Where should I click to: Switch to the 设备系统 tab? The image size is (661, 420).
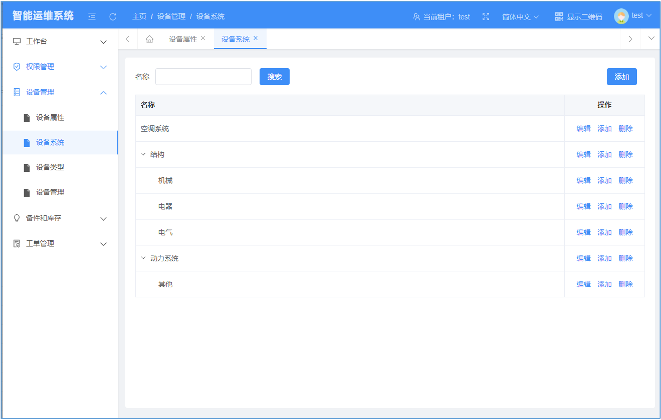[x=235, y=39]
